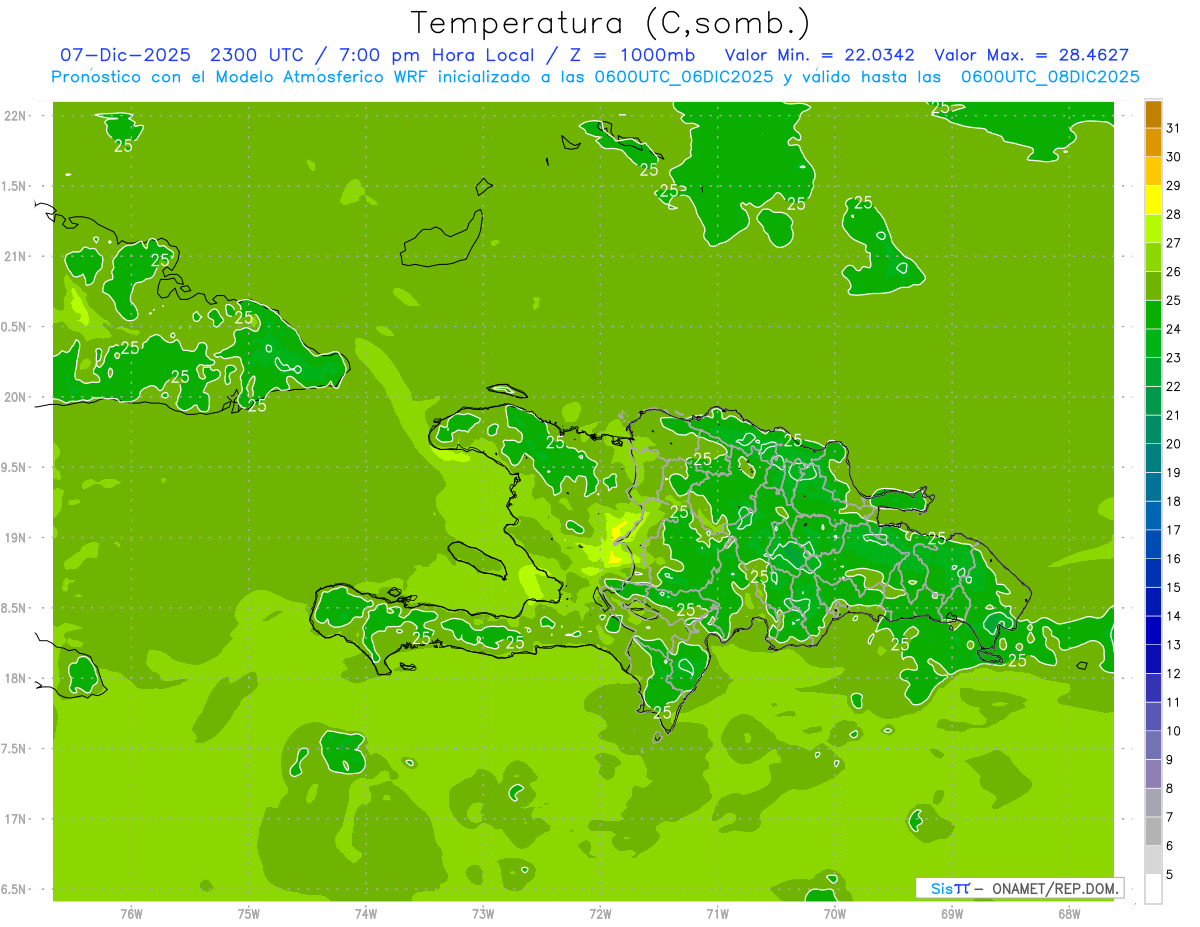Click the colorbar label 27
This screenshot has height=927, width=1200.
tap(1173, 243)
